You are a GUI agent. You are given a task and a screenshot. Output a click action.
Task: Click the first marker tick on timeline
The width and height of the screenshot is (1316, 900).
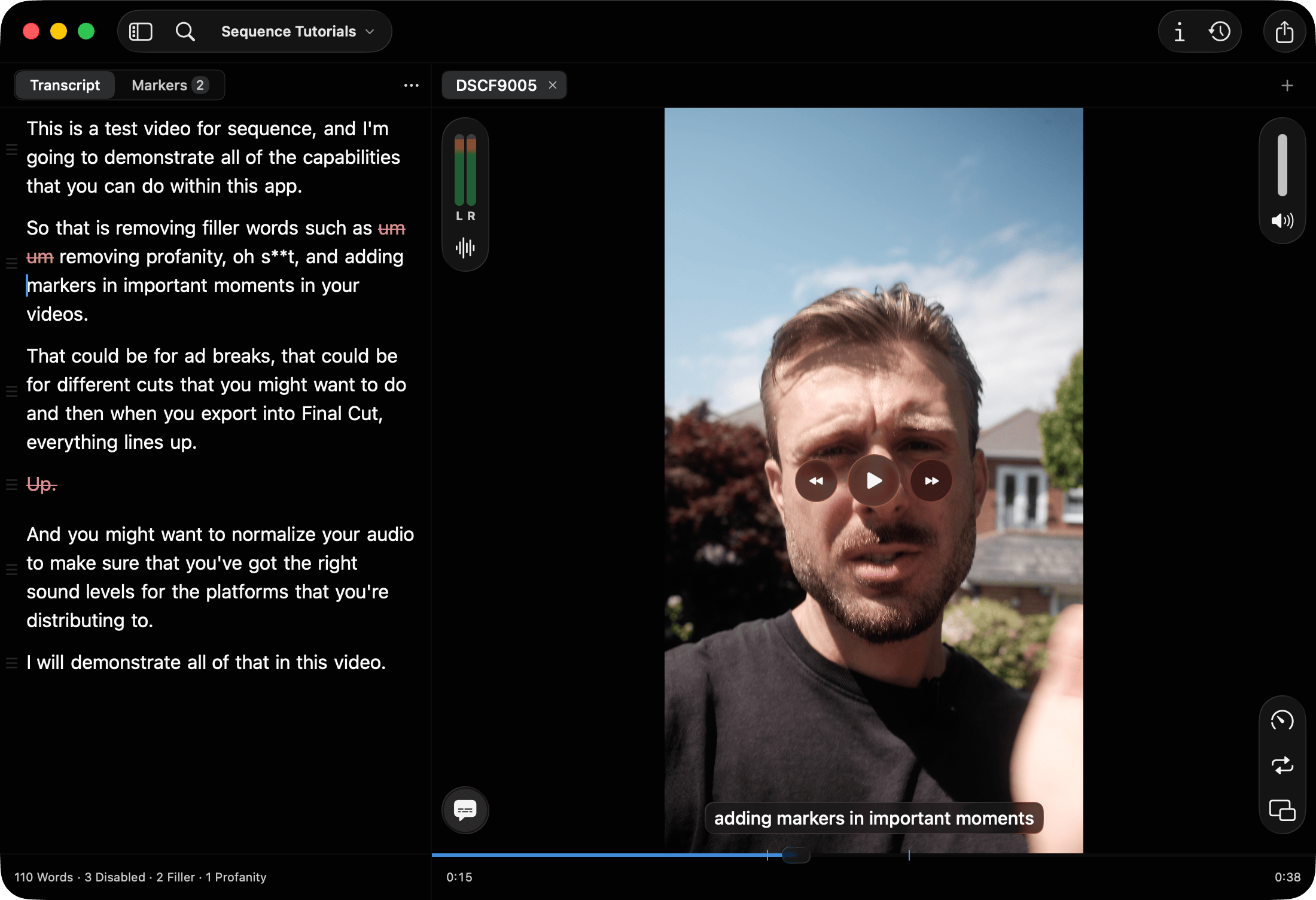[767, 855]
